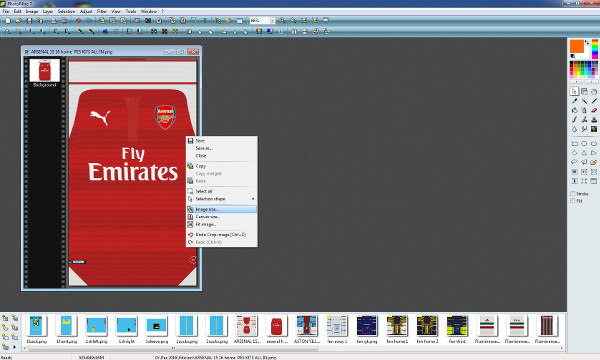Select the Background layer thumbnail
The image size is (600, 360).
point(44,70)
